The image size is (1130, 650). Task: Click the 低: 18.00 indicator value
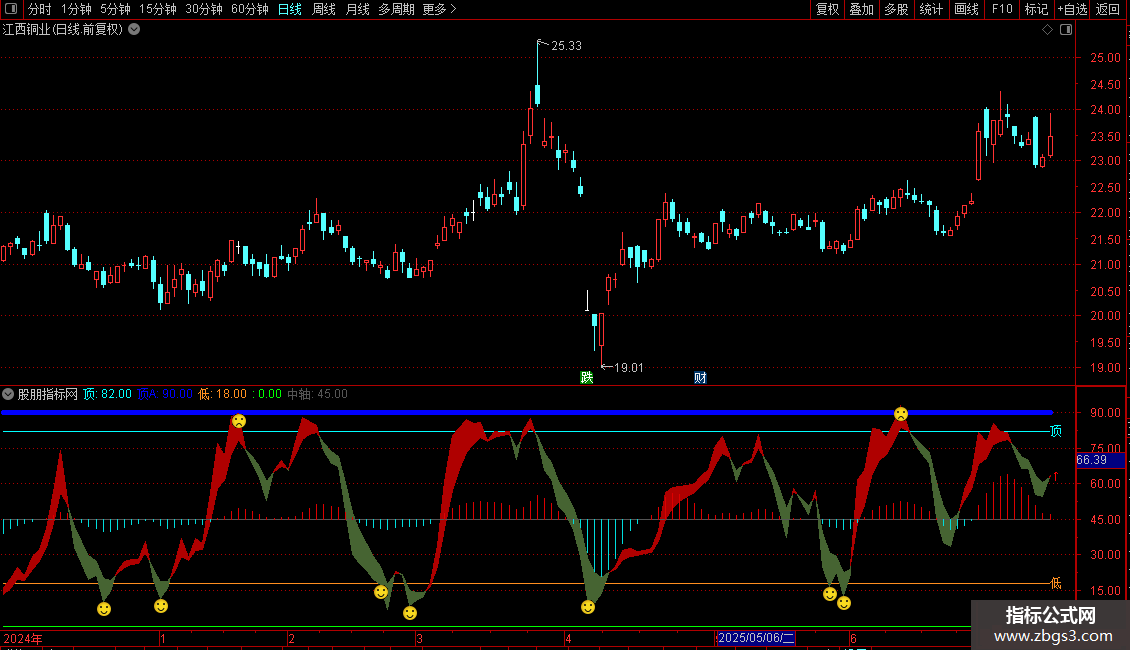[x=223, y=394]
